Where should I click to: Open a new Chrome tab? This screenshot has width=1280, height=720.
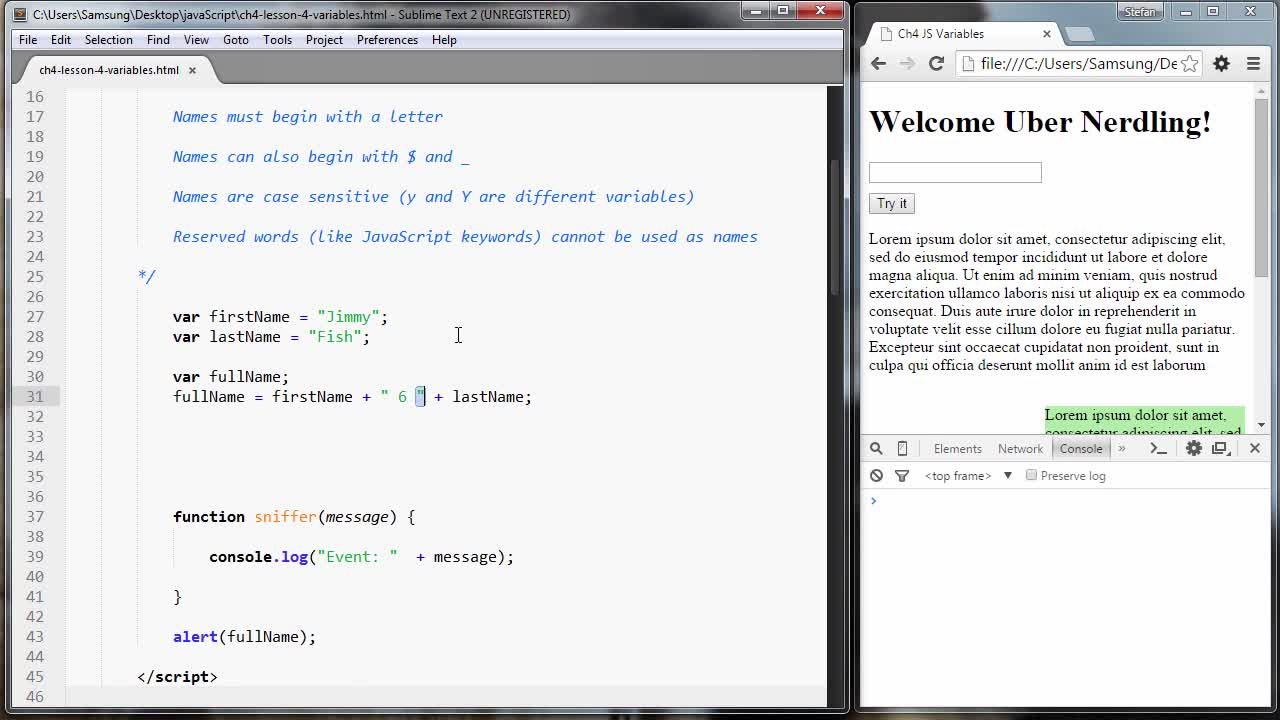tap(1079, 34)
